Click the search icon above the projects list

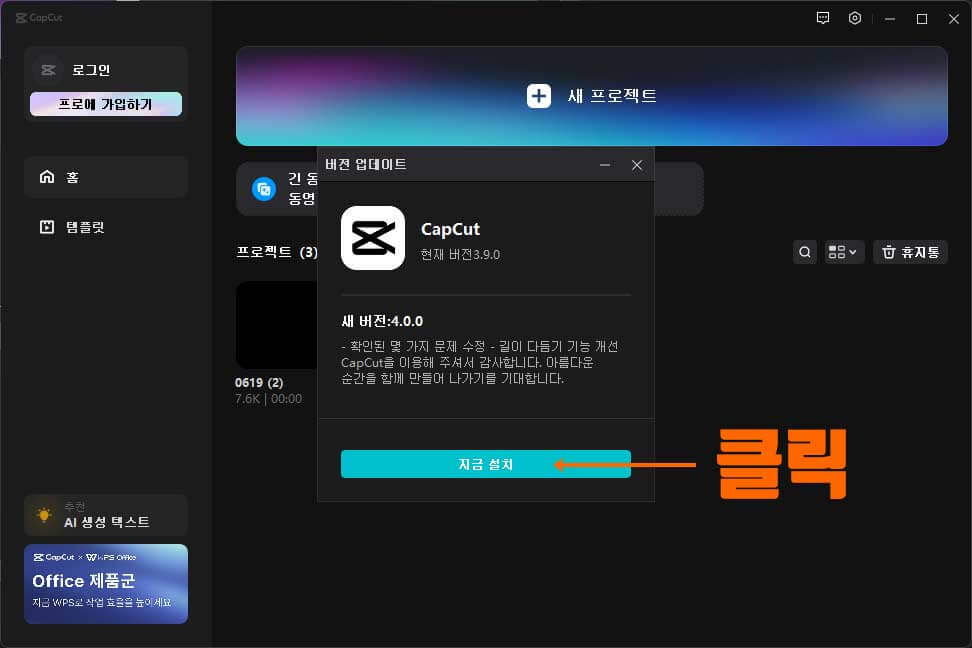[805, 252]
